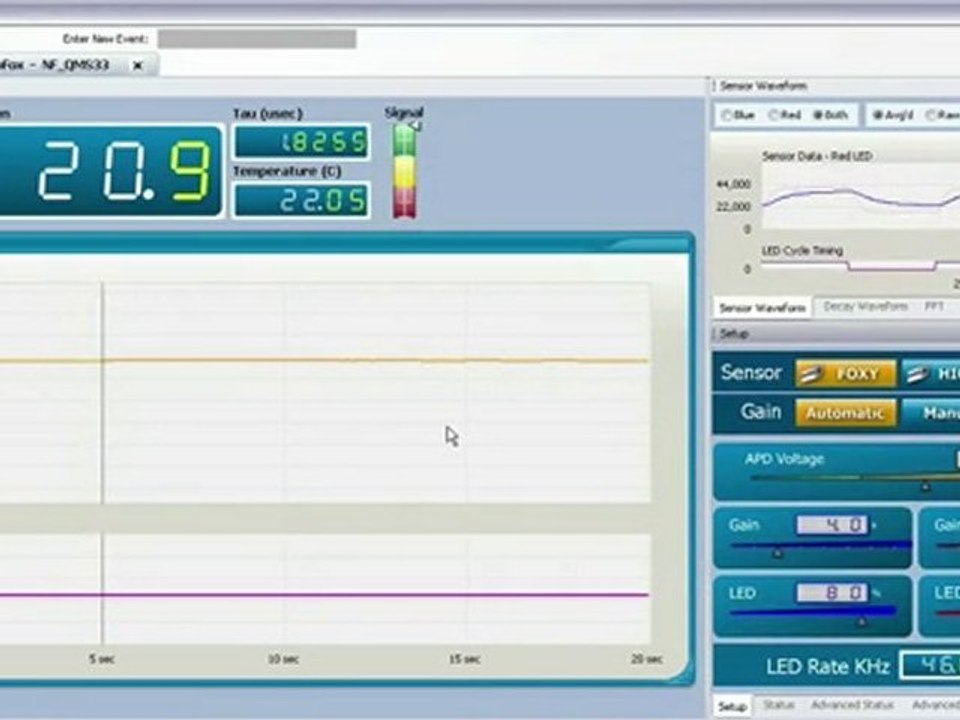Screen dimensions: 960x720
Task: Click the LED Cycle Timing graph
Action: tap(860, 265)
